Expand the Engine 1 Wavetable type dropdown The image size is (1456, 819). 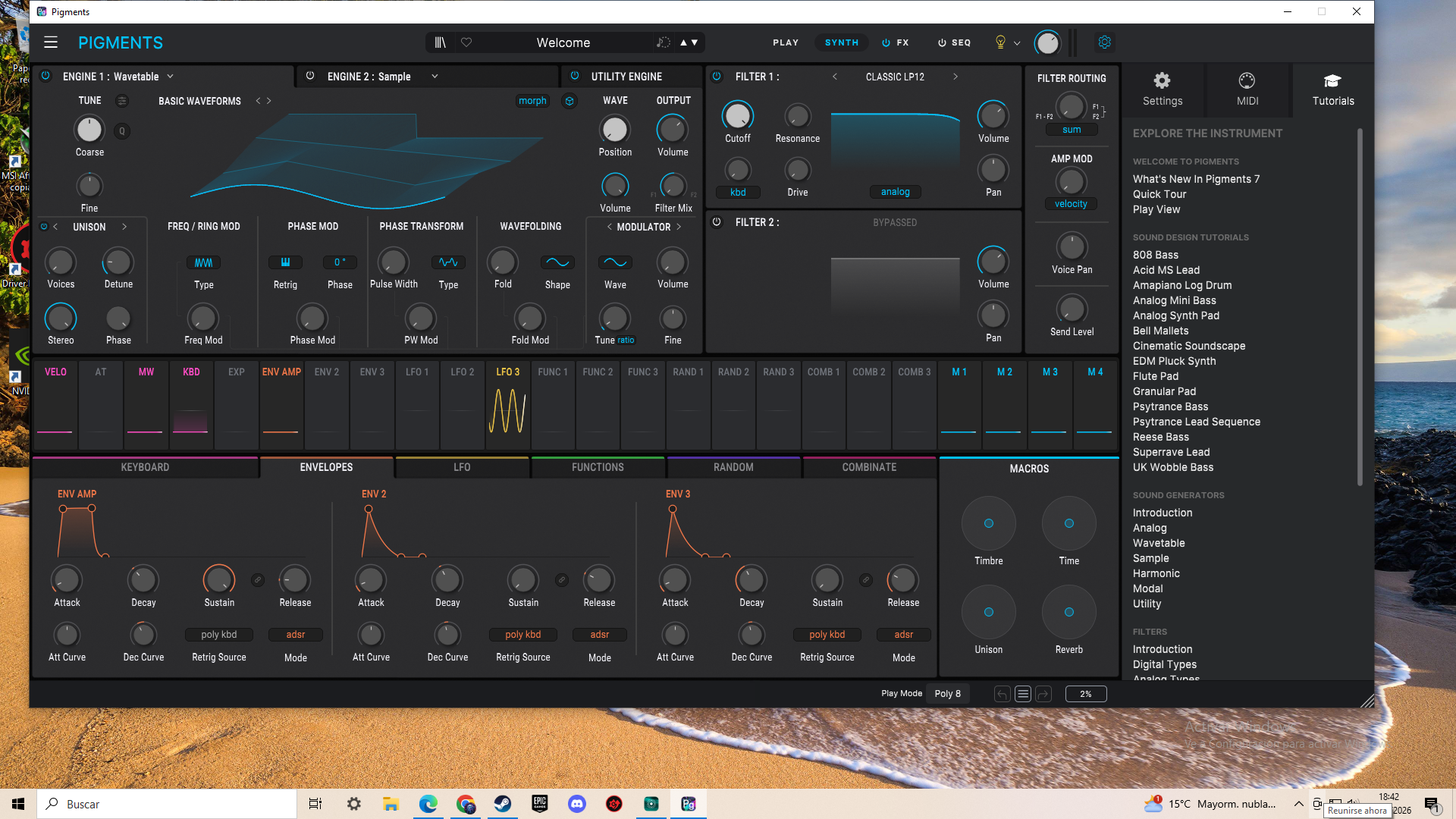[170, 77]
